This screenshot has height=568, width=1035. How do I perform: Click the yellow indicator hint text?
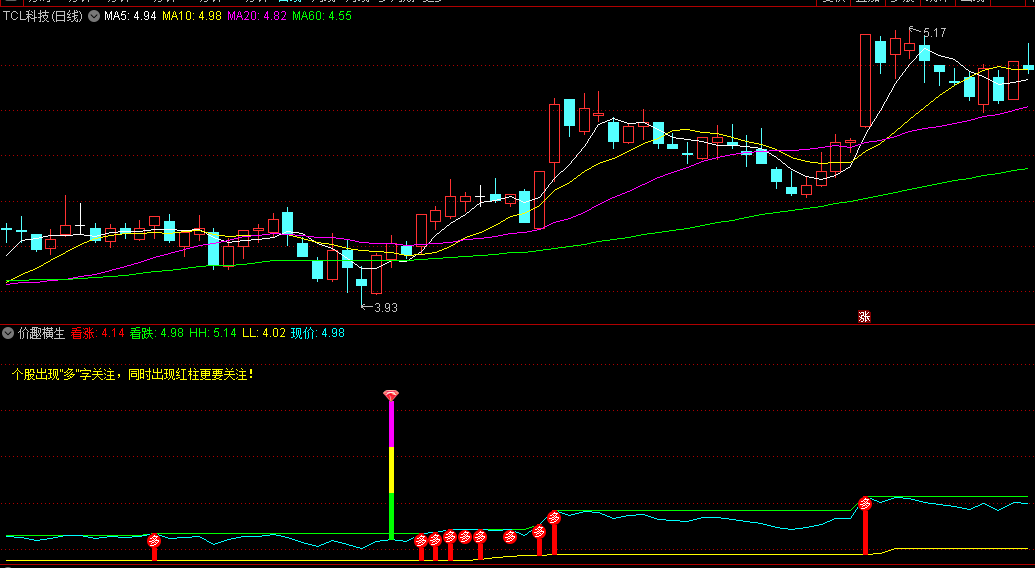[x=133, y=375]
